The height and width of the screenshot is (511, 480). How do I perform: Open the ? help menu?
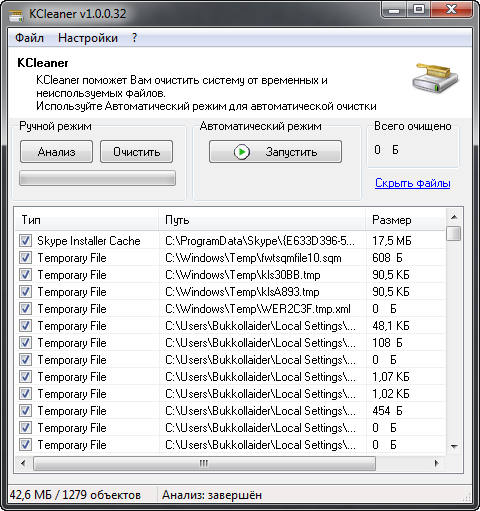pyautogui.click(x=134, y=38)
